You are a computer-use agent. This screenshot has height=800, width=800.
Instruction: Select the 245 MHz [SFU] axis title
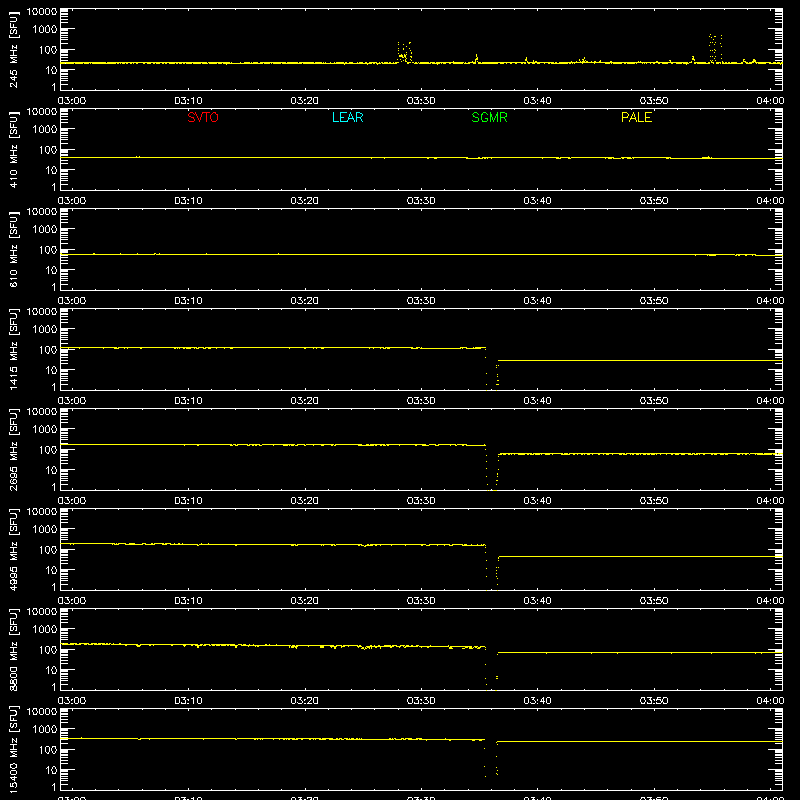click(13, 49)
